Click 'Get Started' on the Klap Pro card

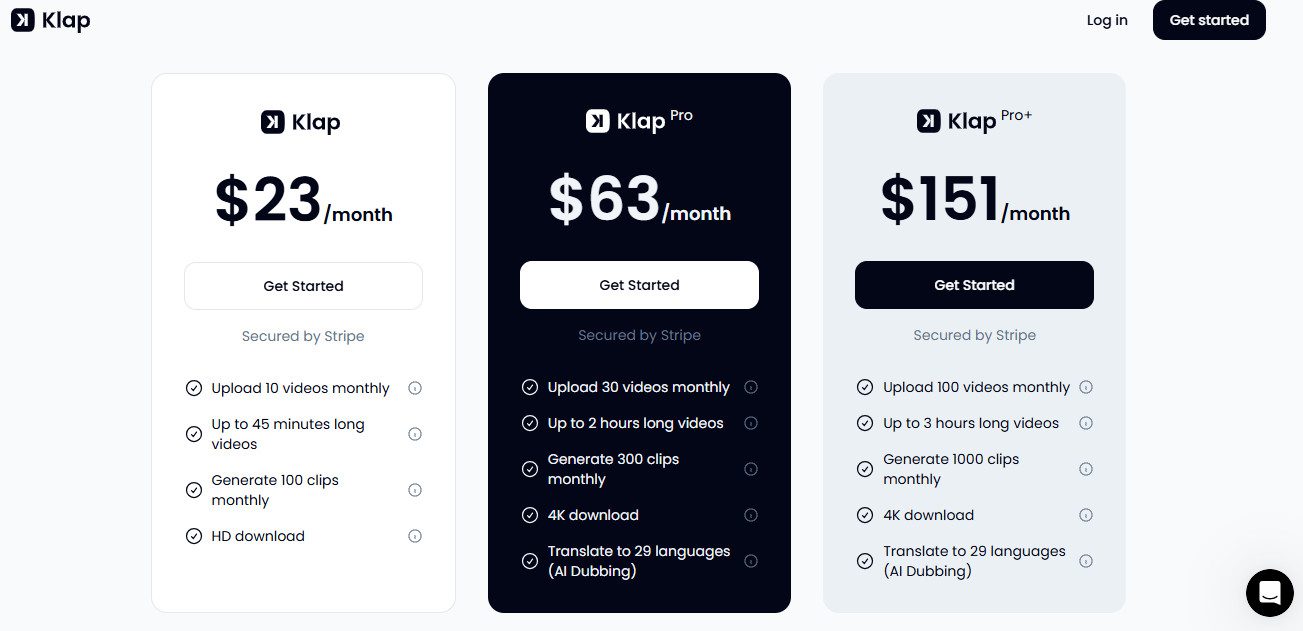click(639, 284)
